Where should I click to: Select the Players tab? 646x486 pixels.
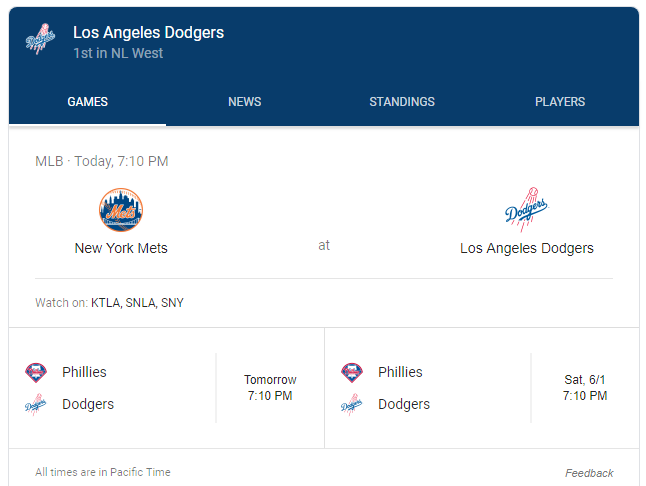point(560,102)
